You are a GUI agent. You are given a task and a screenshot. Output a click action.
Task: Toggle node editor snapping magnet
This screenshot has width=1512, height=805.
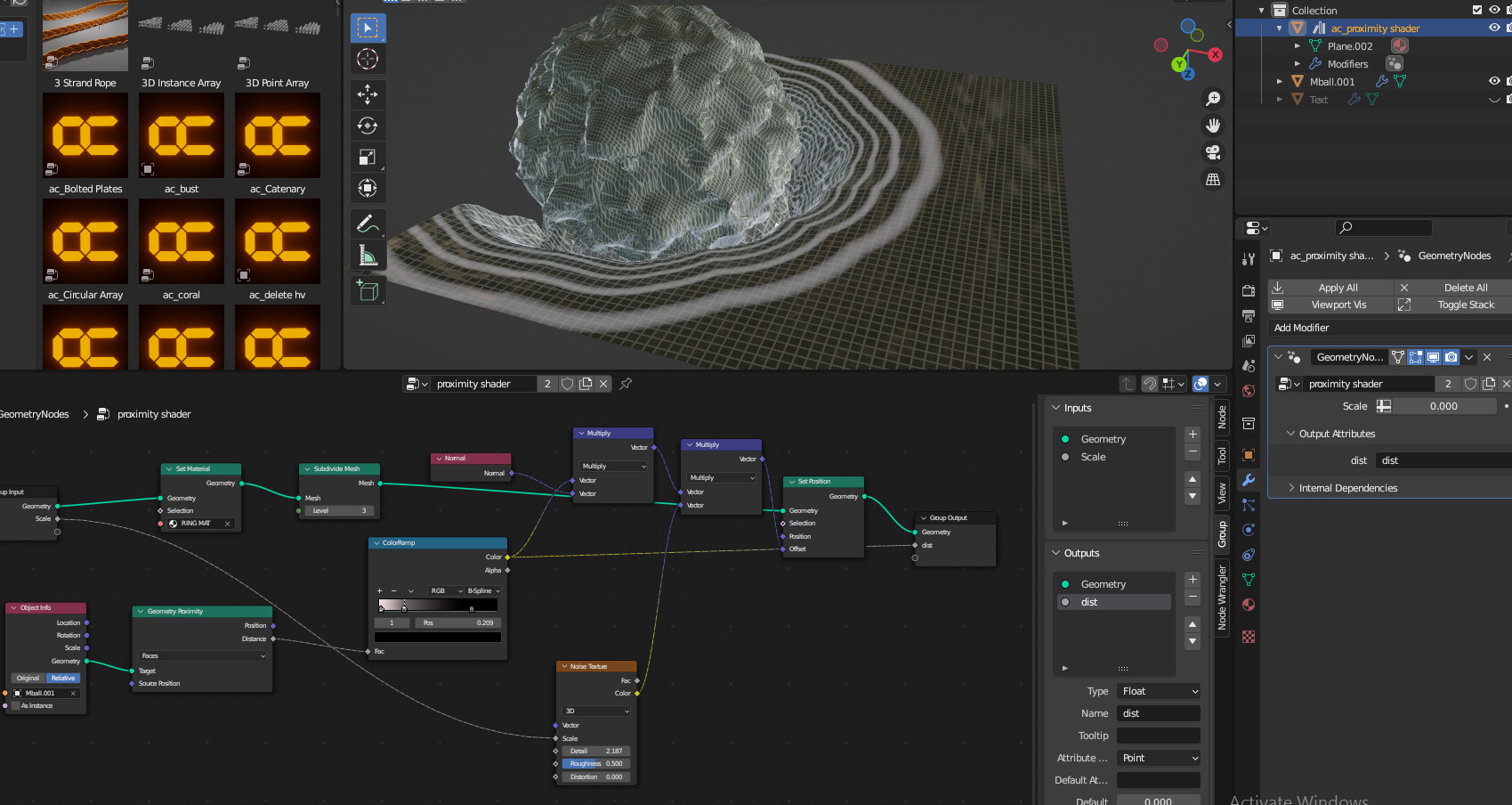(x=1150, y=384)
